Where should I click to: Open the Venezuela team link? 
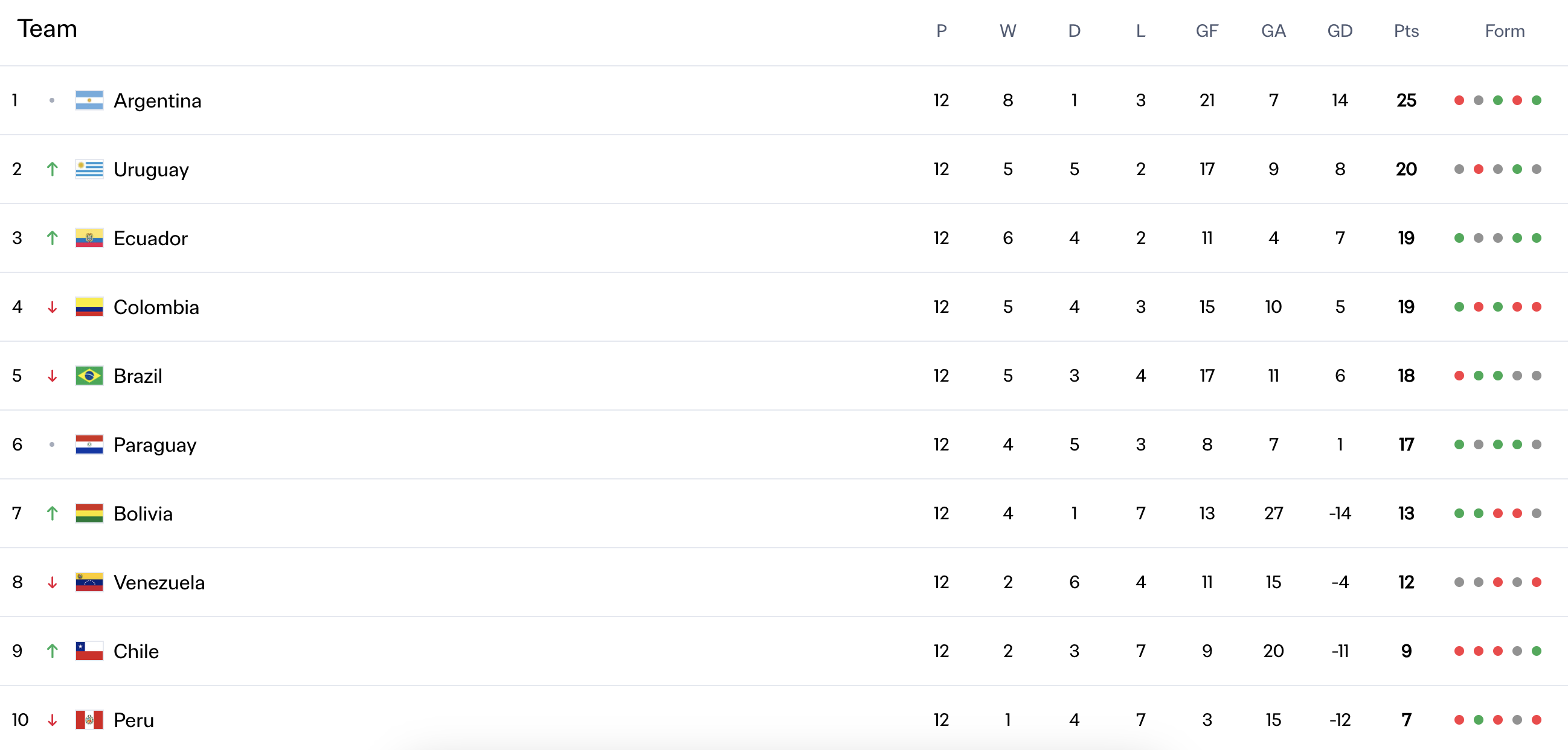click(x=159, y=583)
